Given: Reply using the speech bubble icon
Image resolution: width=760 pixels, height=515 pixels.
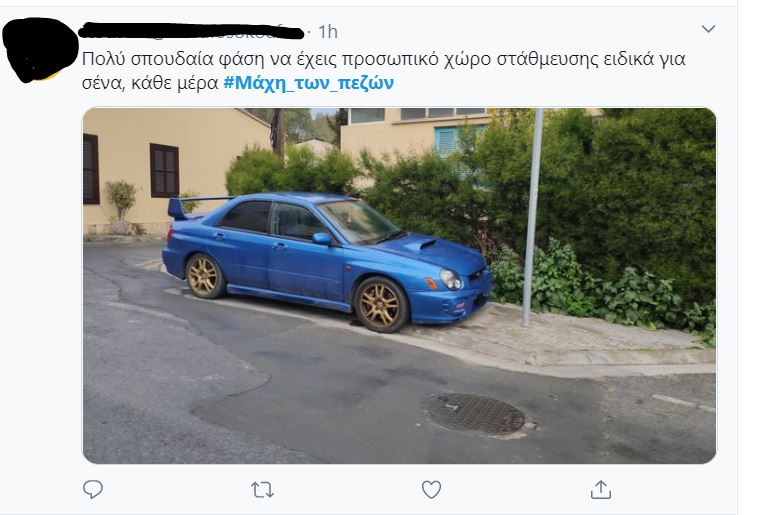Looking at the screenshot, I should [93, 489].
